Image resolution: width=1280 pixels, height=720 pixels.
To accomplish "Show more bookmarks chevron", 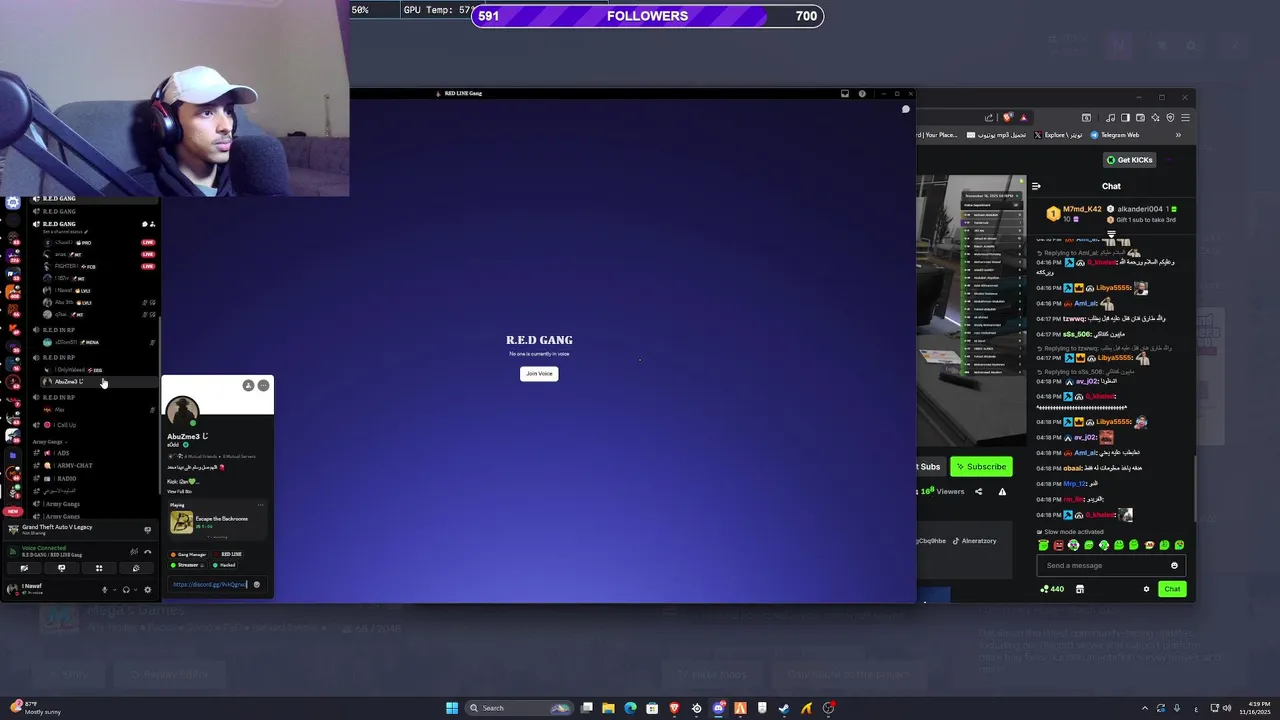I will point(1178,135).
